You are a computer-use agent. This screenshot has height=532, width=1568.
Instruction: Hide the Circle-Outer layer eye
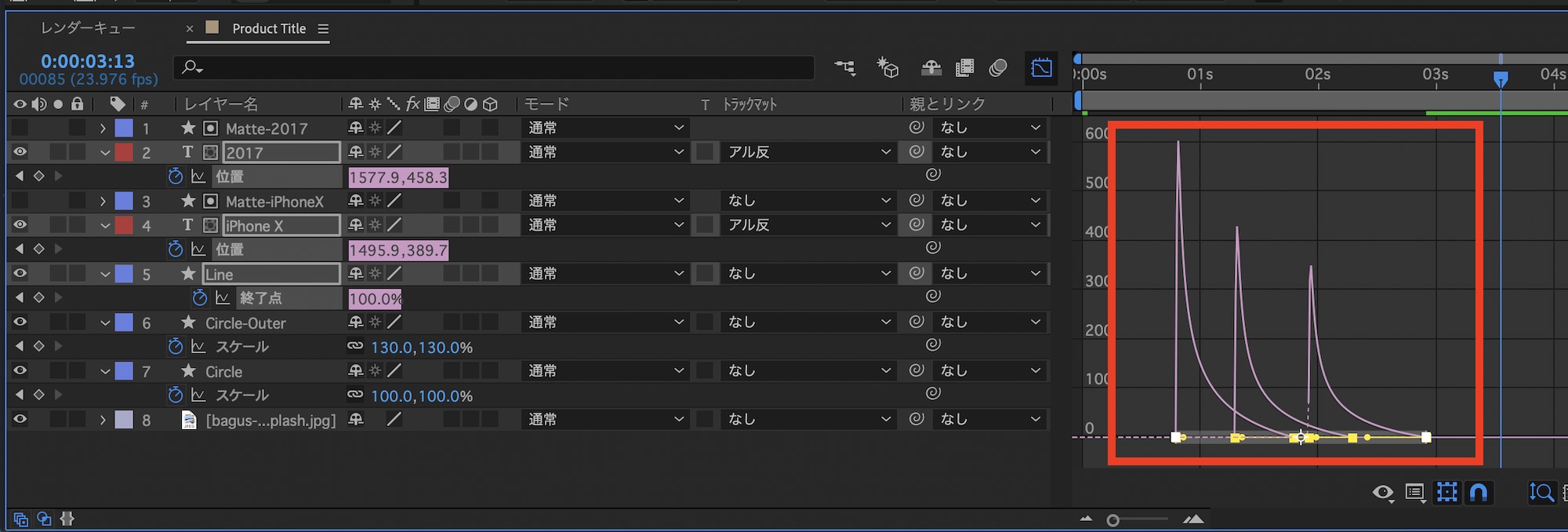click(x=20, y=322)
